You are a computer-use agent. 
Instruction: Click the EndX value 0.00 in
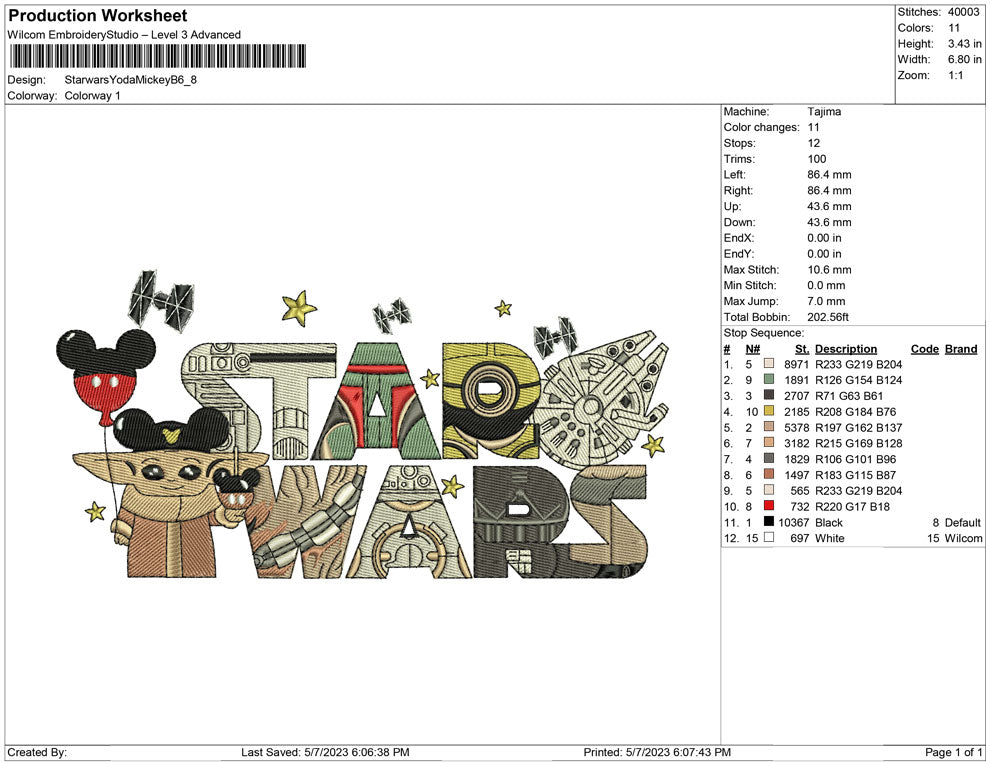[824, 238]
